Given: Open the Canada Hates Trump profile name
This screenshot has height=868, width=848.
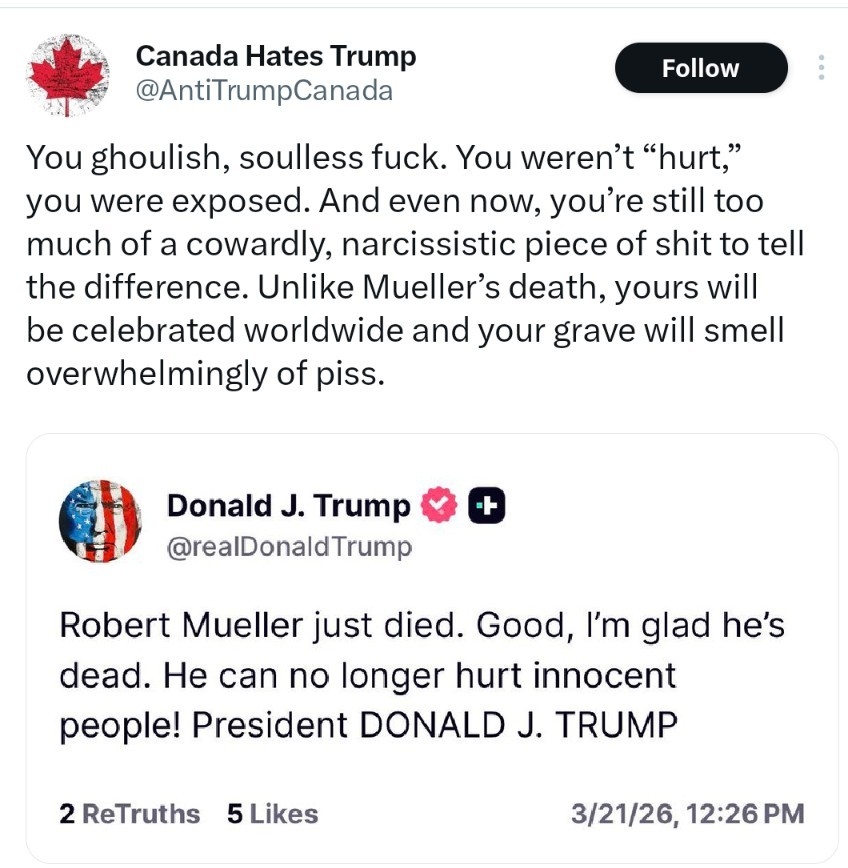Looking at the screenshot, I should tap(275, 56).
